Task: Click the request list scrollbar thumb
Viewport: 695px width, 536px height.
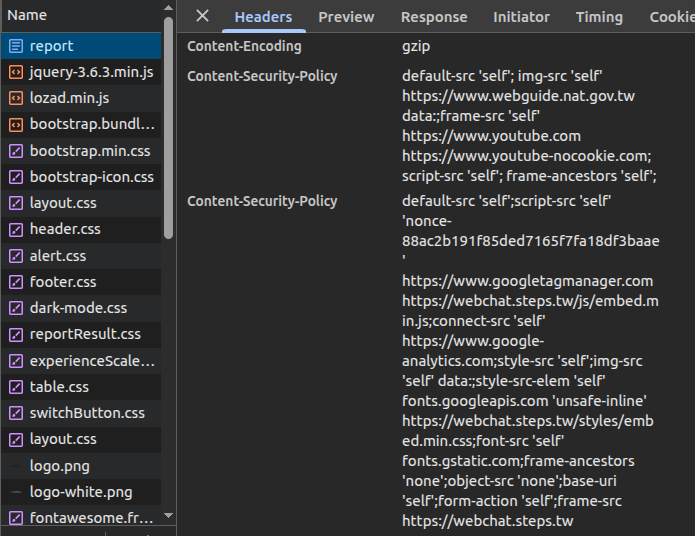Action: 168,128
